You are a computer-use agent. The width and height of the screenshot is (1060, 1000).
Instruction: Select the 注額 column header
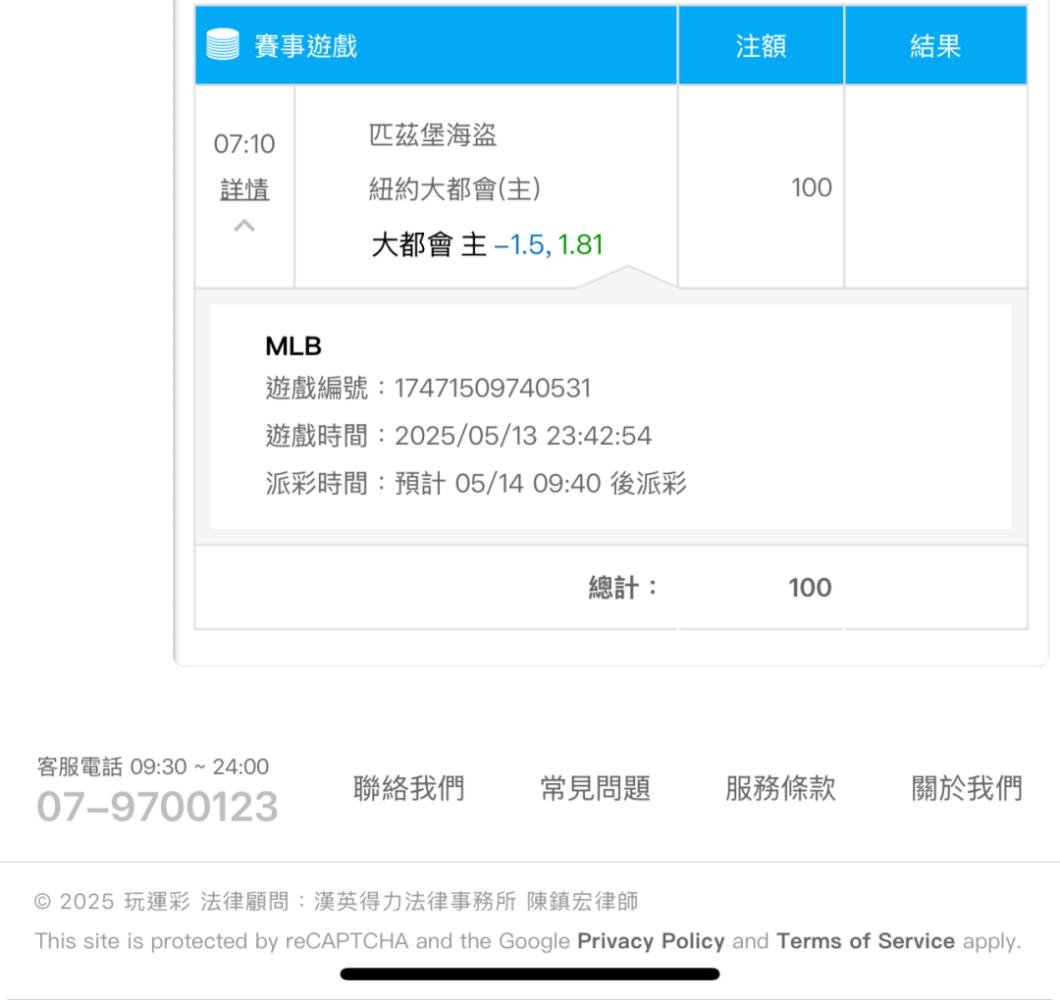click(761, 45)
